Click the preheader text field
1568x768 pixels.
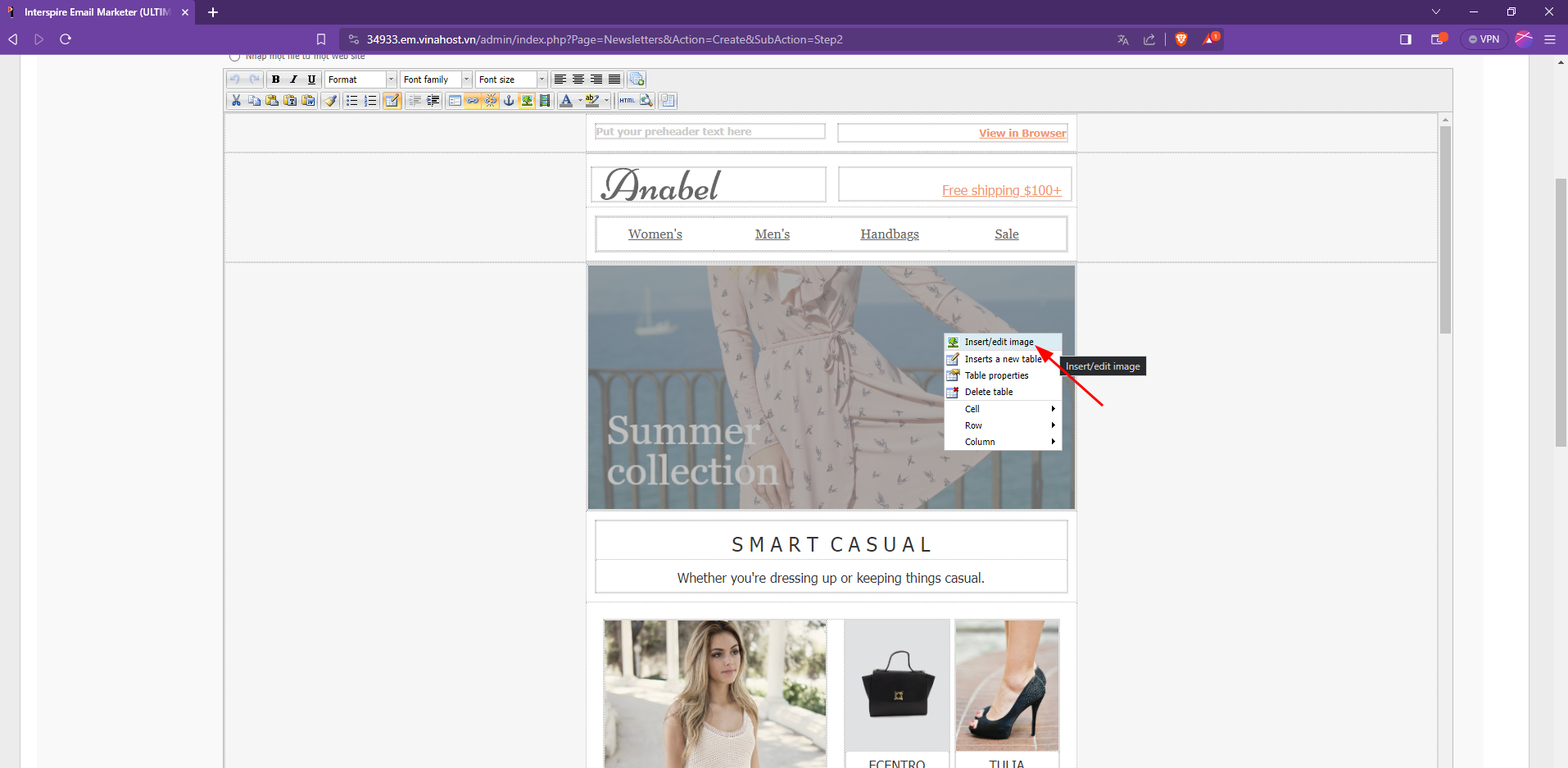click(x=709, y=132)
